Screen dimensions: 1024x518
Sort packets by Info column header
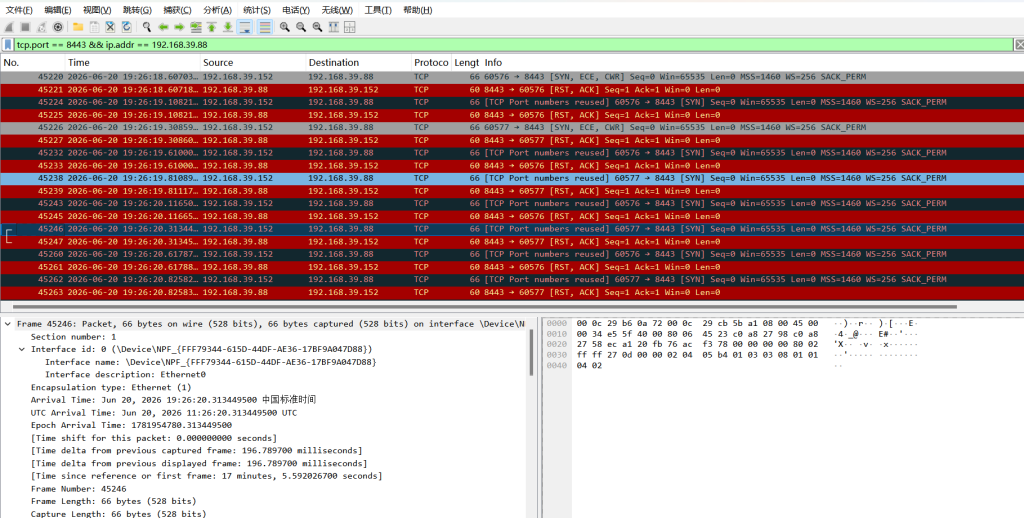click(x=752, y=63)
